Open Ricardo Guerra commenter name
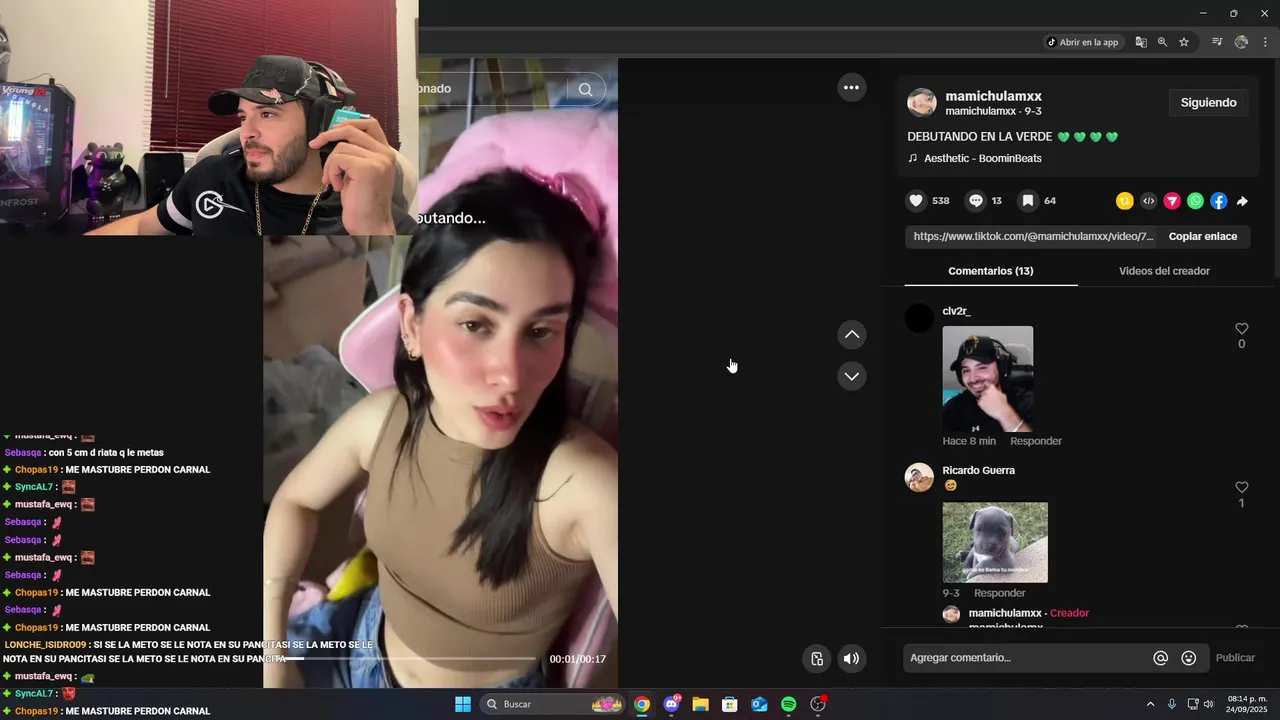 978,471
